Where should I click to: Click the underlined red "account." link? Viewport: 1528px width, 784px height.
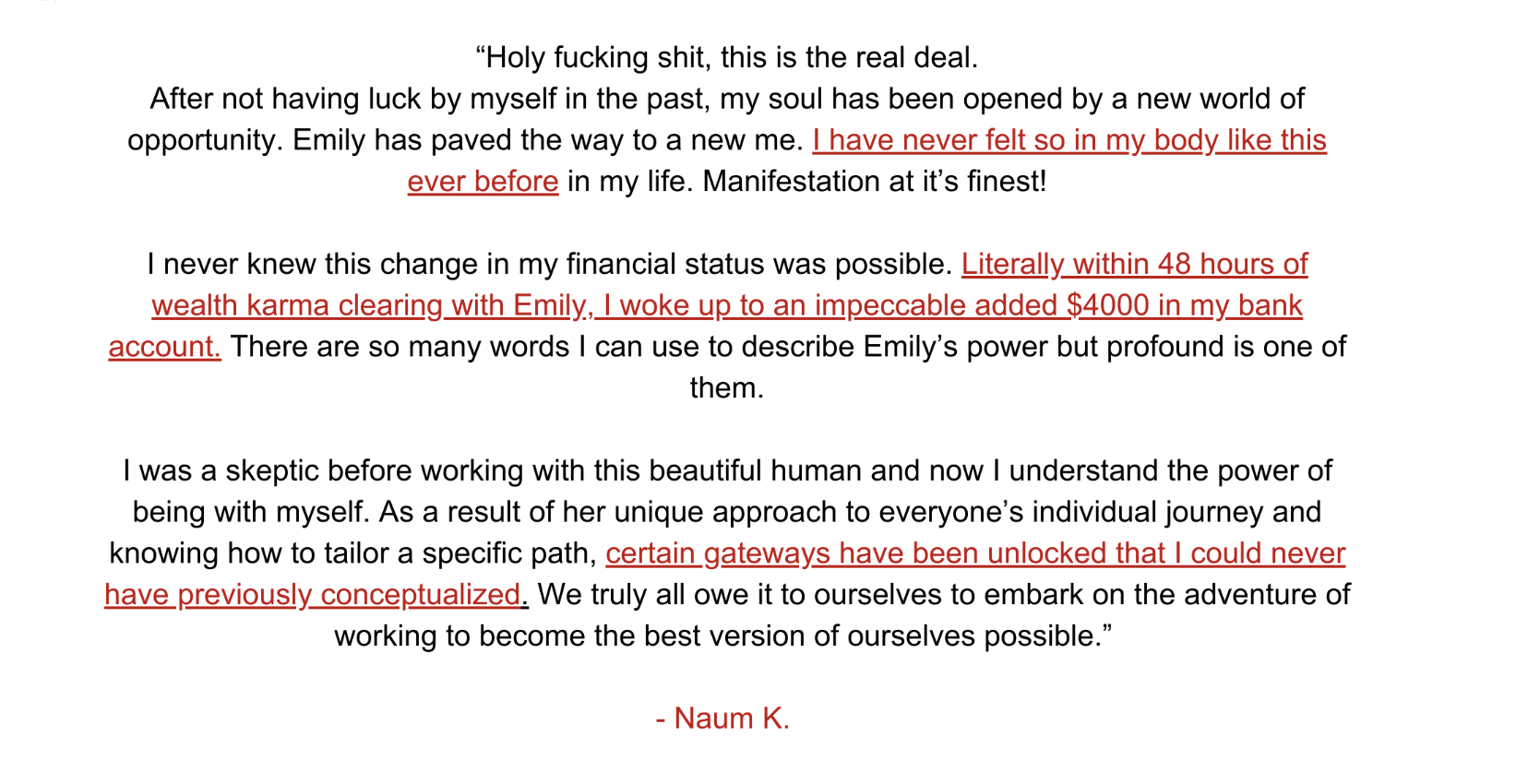click(164, 347)
